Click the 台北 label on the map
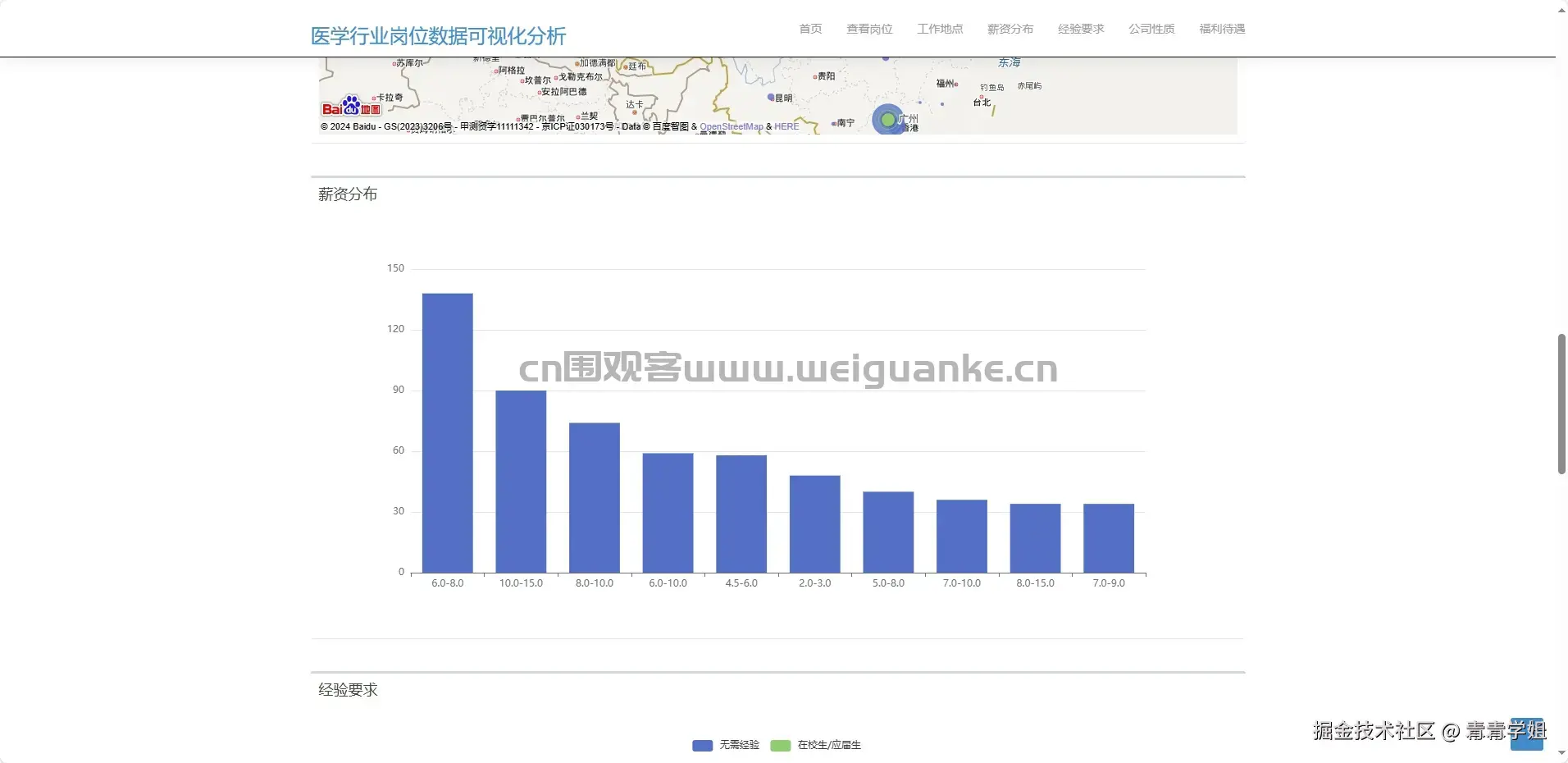The image size is (1568, 763). pyautogui.click(x=982, y=103)
